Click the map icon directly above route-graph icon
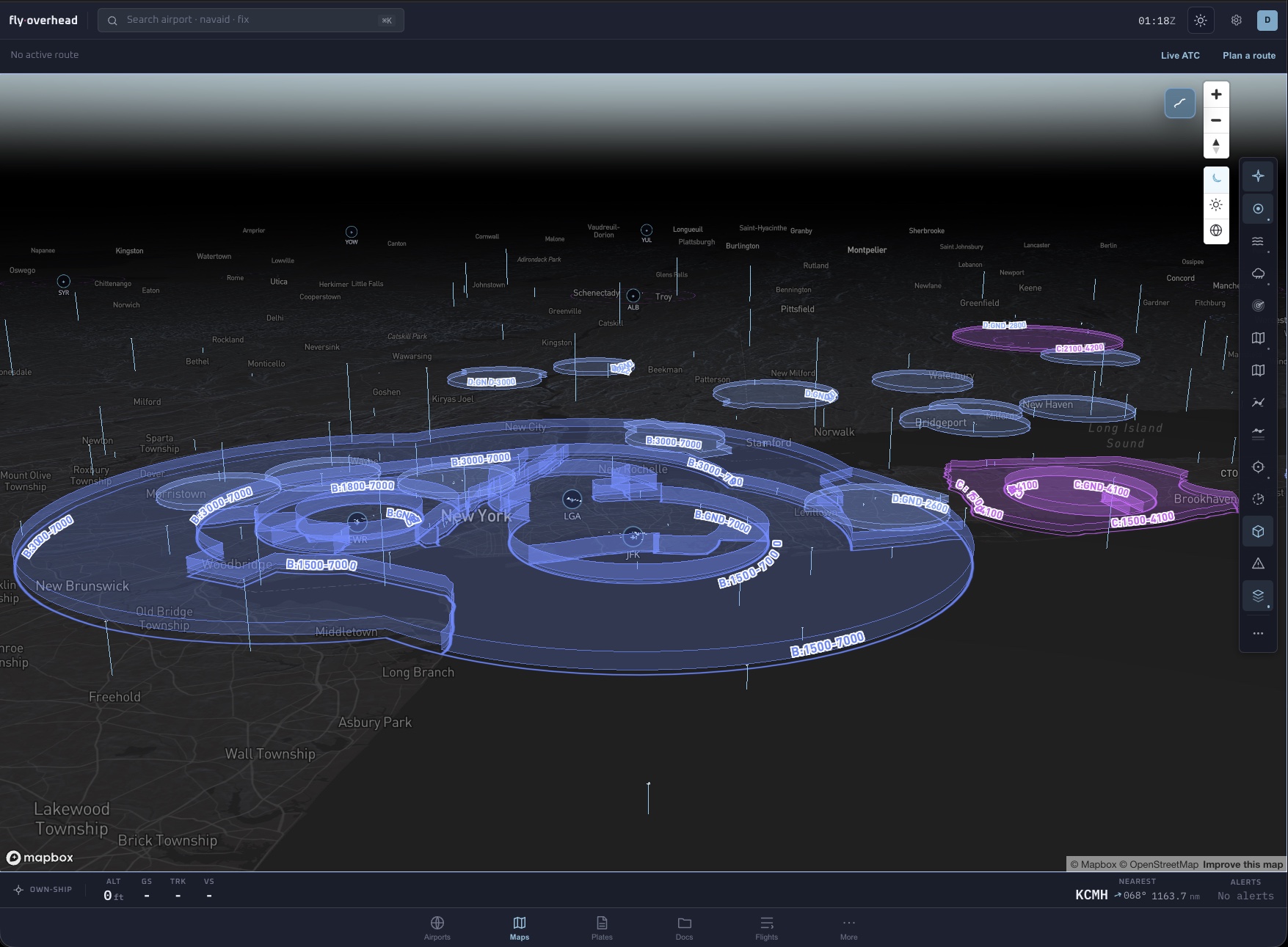This screenshot has height=947, width=1288. (1258, 370)
